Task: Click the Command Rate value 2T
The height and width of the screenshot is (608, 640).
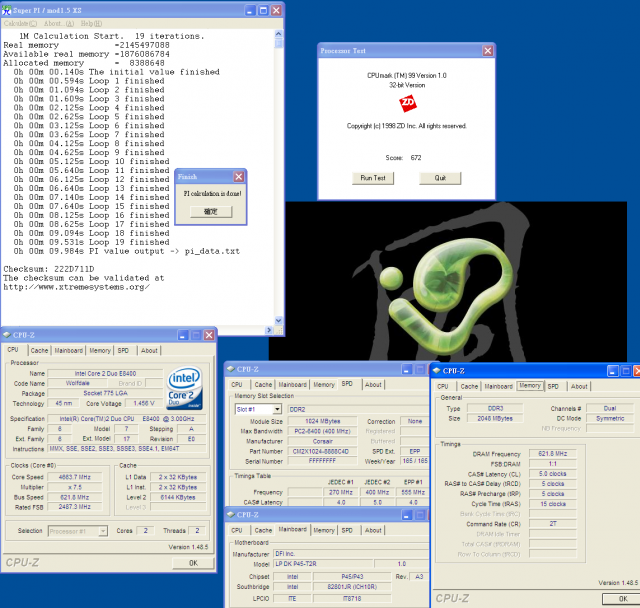Action: [553, 524]
